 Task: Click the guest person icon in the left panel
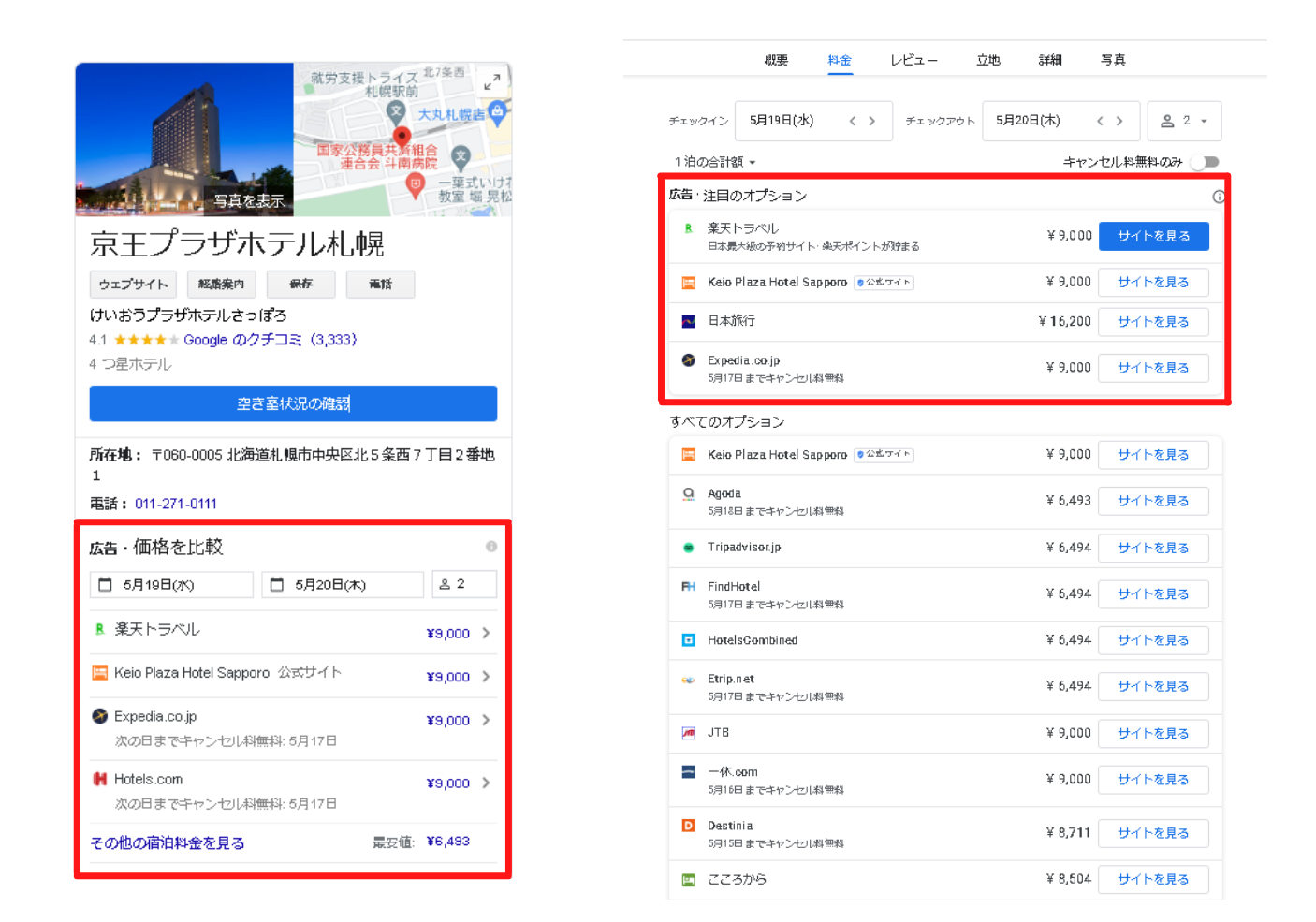click(x=445, y=584)
